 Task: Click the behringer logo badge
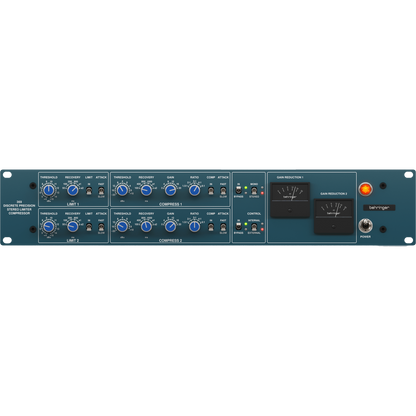379,208
